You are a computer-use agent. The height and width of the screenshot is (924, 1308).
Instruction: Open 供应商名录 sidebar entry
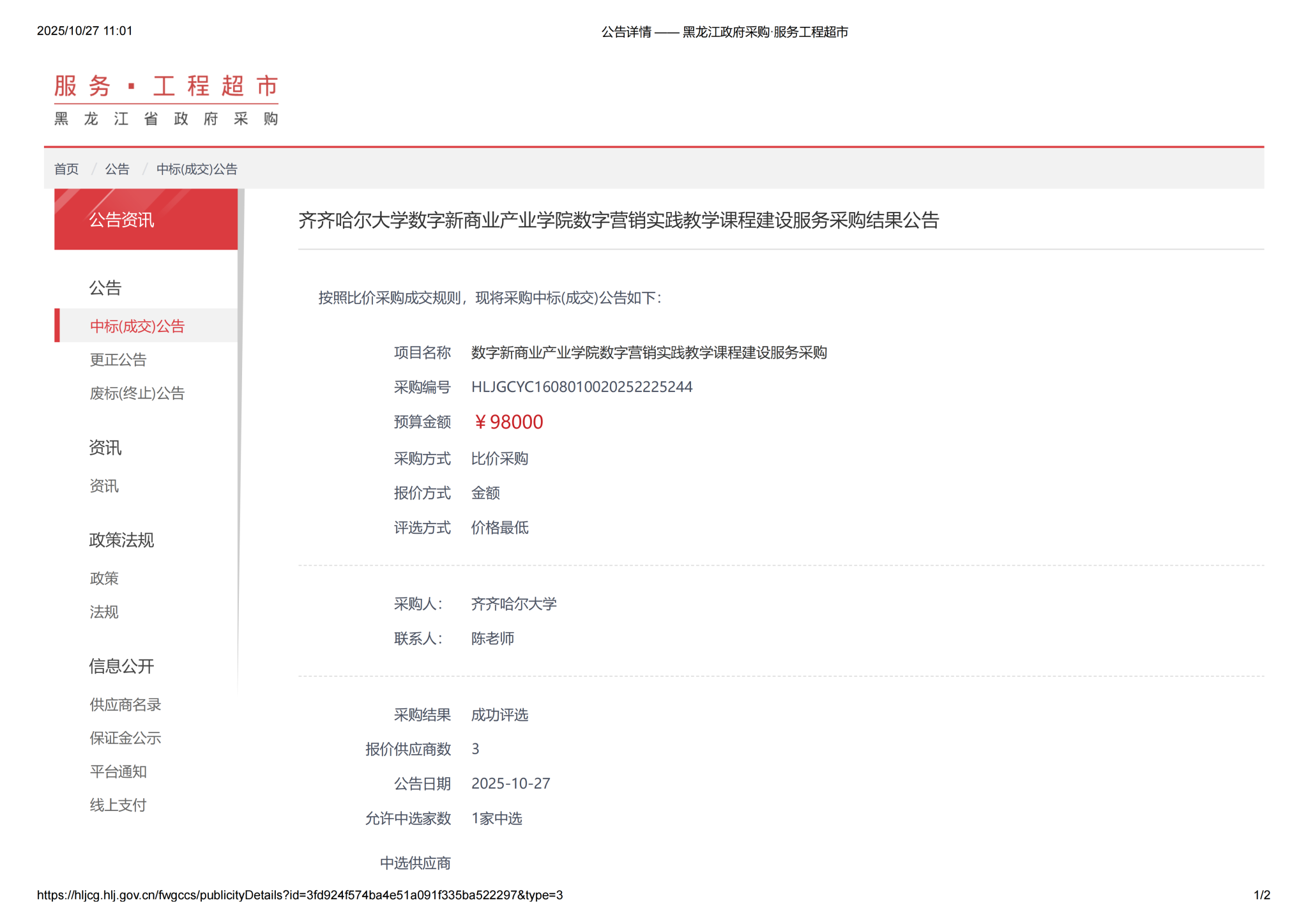coord(125,705)
